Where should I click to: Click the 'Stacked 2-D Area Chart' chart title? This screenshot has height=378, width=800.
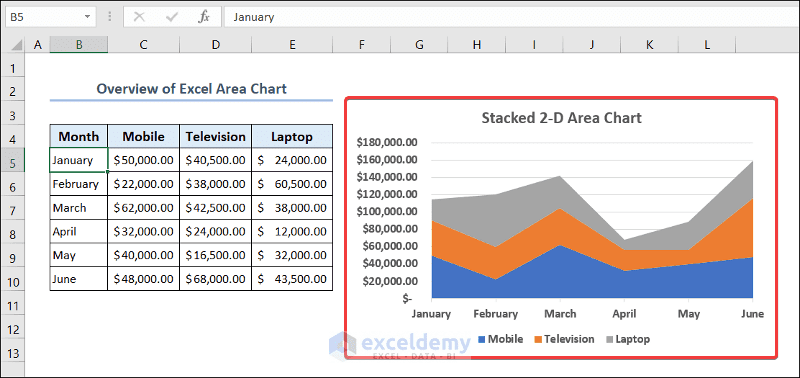coord(561,118)
